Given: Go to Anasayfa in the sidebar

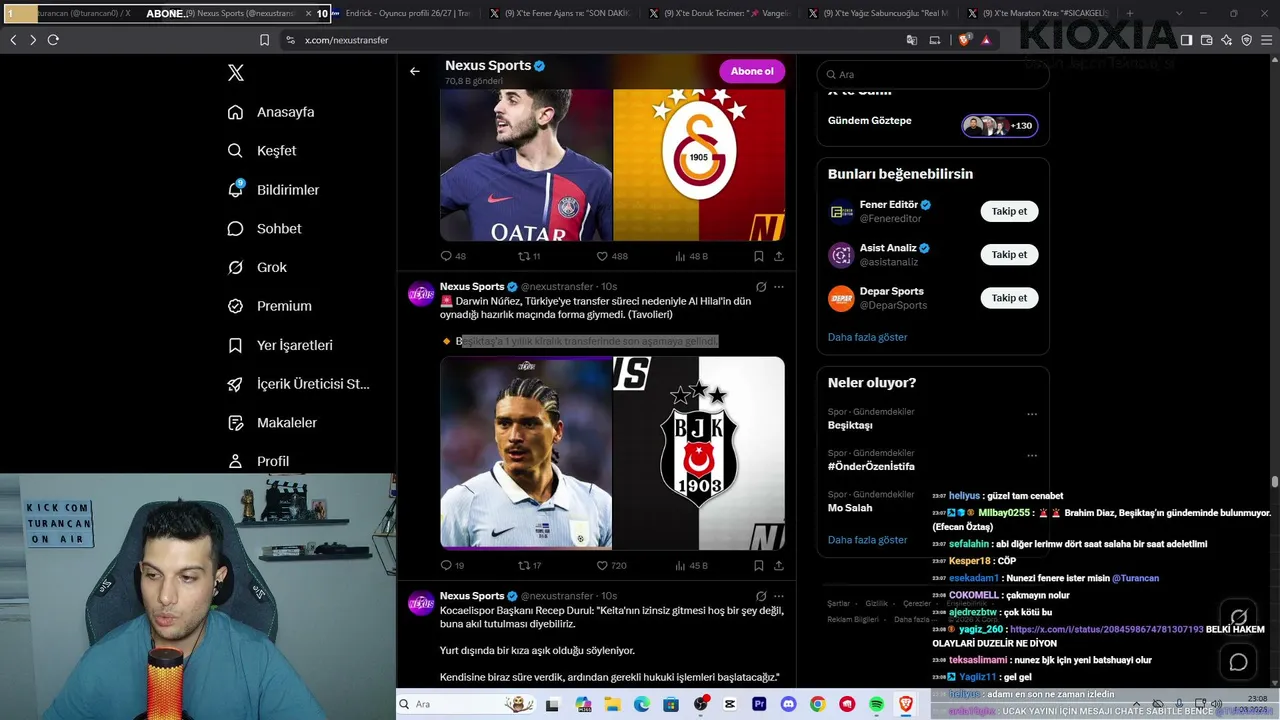Looking at the screenshot, I should pyautogui.click(x=271, y=112).
